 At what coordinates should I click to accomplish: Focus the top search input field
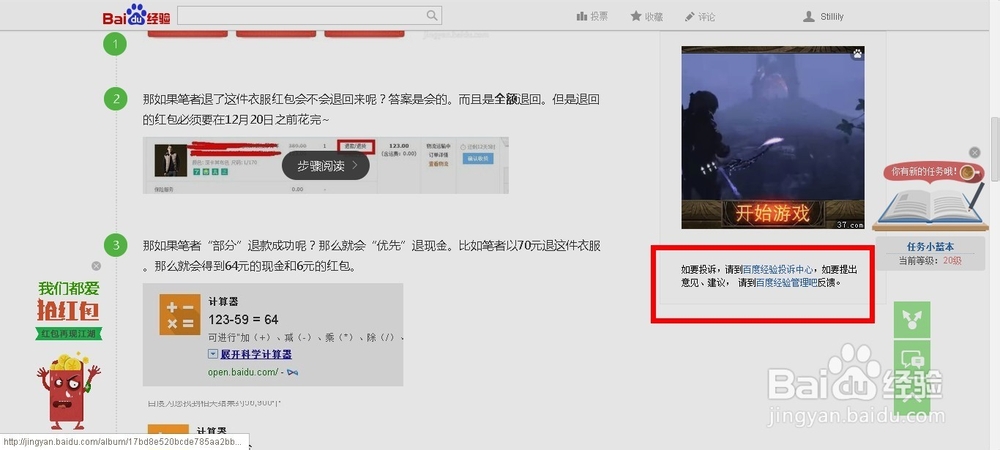309,15
